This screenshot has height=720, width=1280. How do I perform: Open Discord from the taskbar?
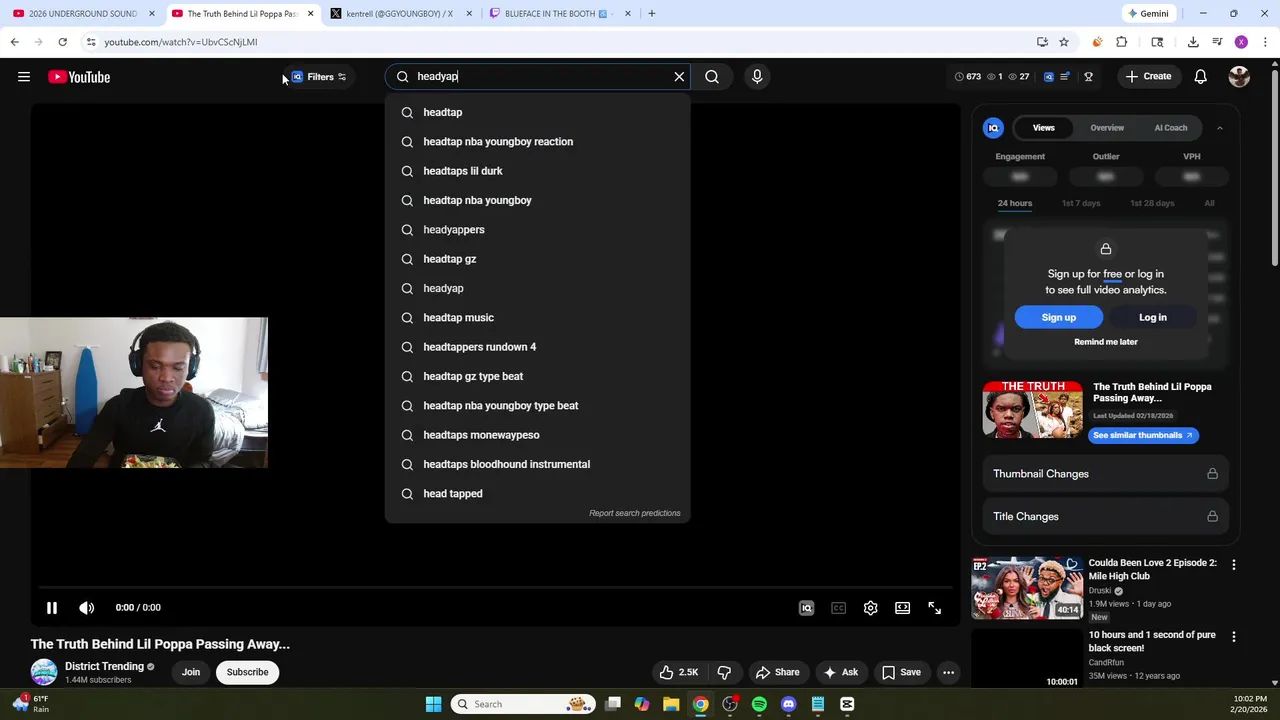pyautogui.click(x=789, y=704)
